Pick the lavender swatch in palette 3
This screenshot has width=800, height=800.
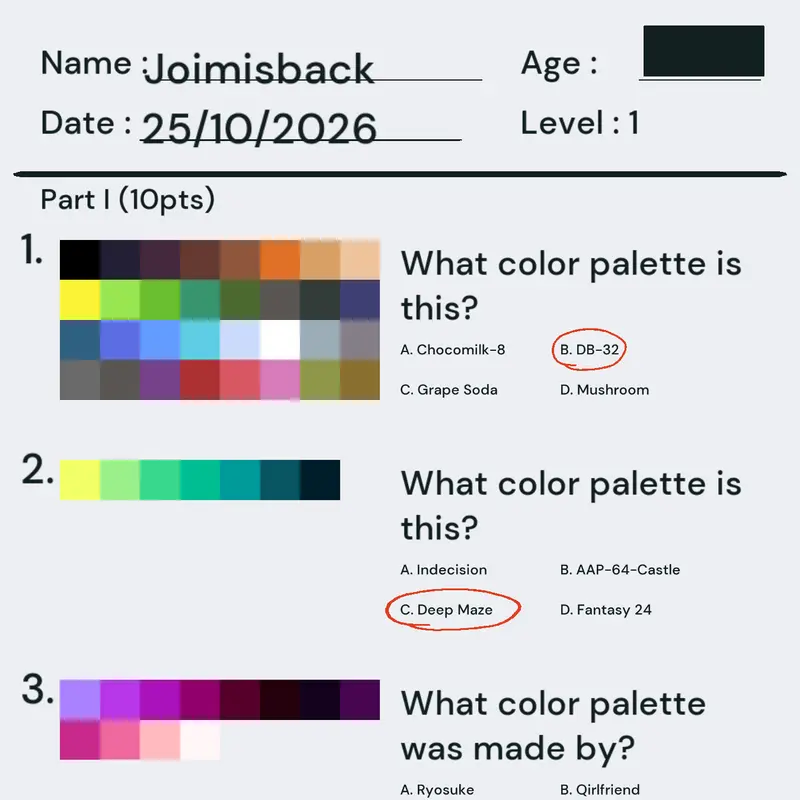click(x=80, y=699)
